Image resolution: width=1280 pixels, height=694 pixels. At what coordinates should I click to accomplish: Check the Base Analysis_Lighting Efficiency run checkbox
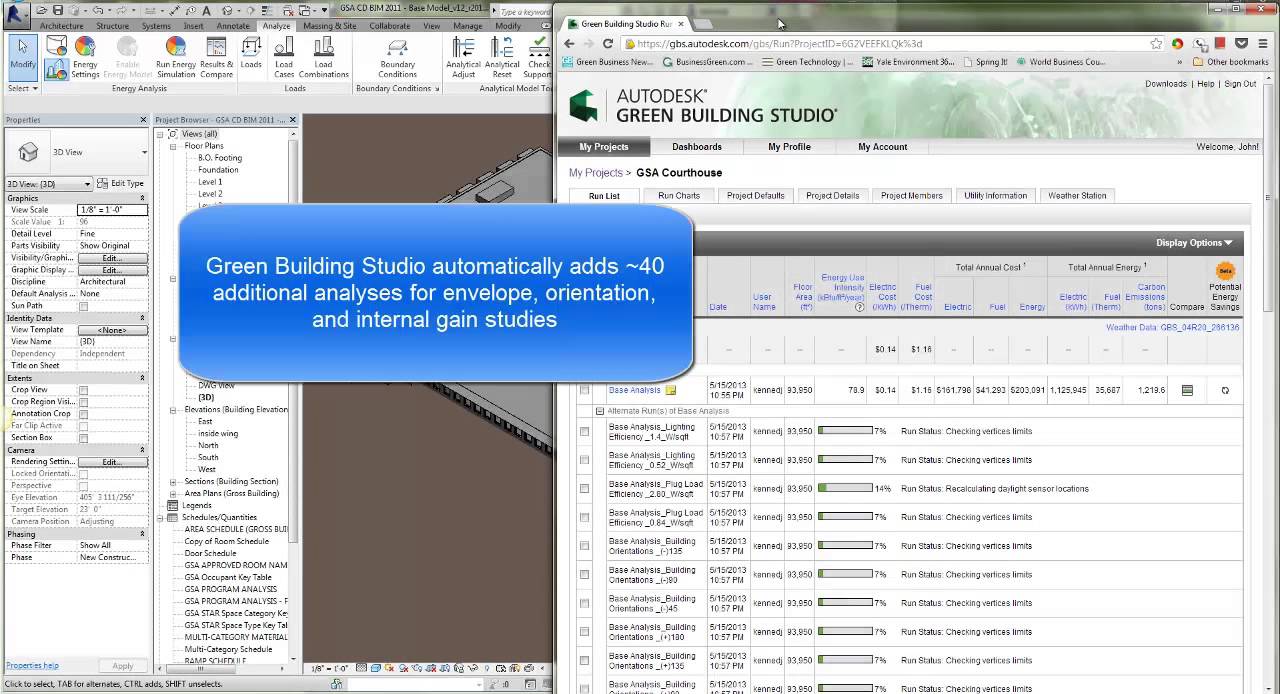pos(585,431)
